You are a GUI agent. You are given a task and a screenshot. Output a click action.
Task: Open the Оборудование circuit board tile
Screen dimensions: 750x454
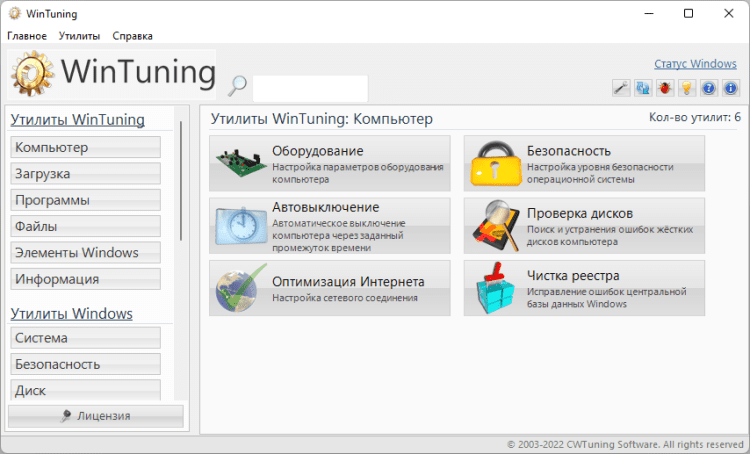330,163
